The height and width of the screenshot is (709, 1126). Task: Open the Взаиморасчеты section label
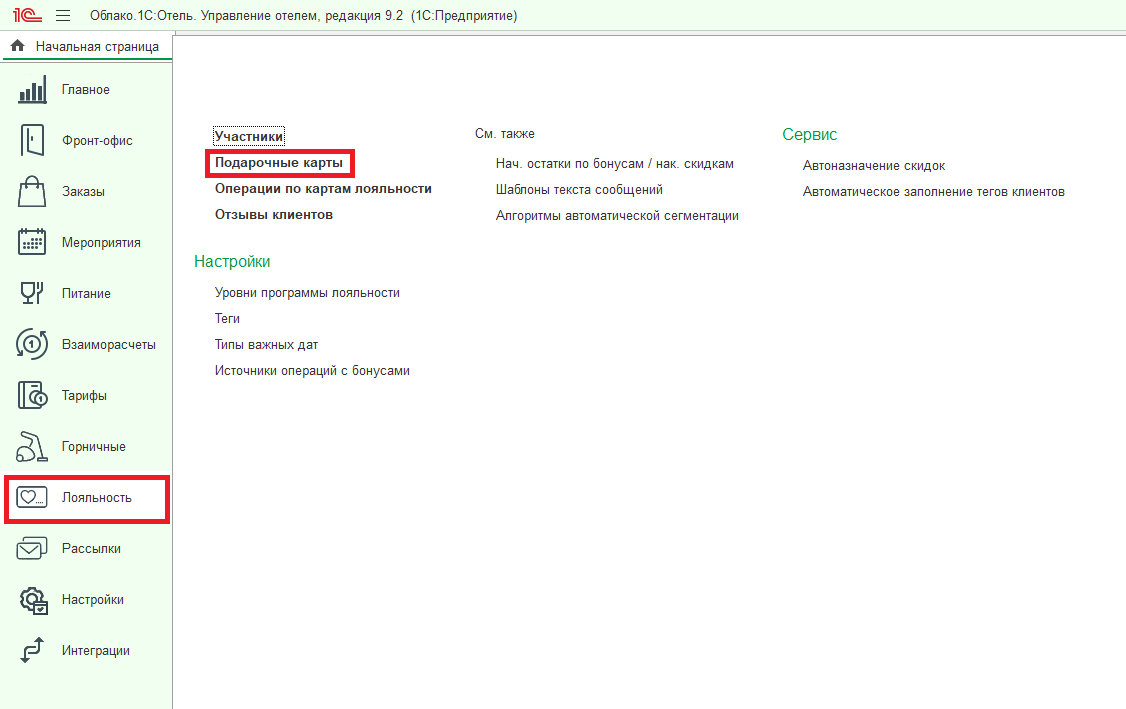coord(108,345)
